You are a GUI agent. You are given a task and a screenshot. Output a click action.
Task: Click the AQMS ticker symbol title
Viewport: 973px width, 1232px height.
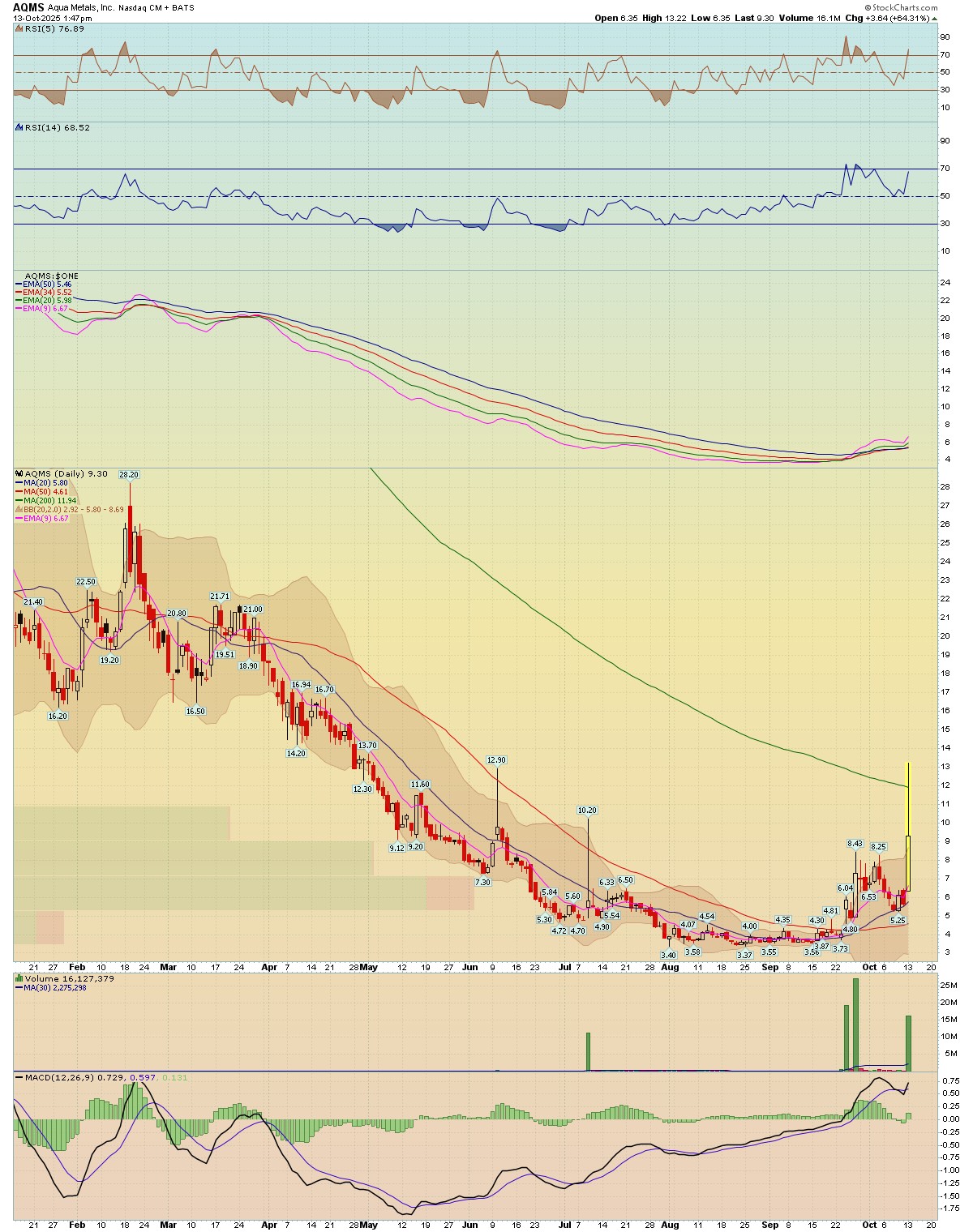pos(28,7)
